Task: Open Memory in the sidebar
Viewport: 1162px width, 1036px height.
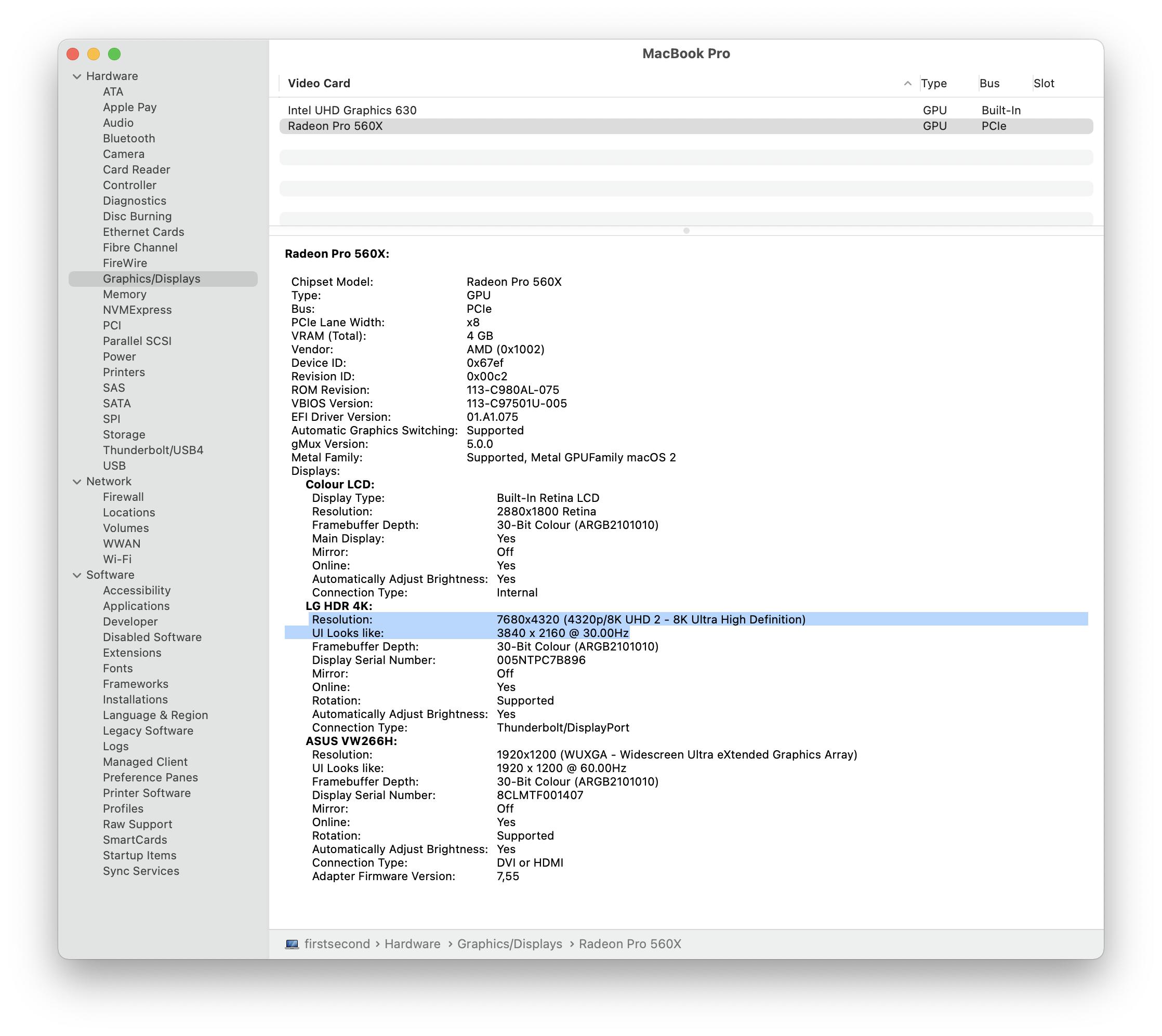Action: click(x=125, y=294)
